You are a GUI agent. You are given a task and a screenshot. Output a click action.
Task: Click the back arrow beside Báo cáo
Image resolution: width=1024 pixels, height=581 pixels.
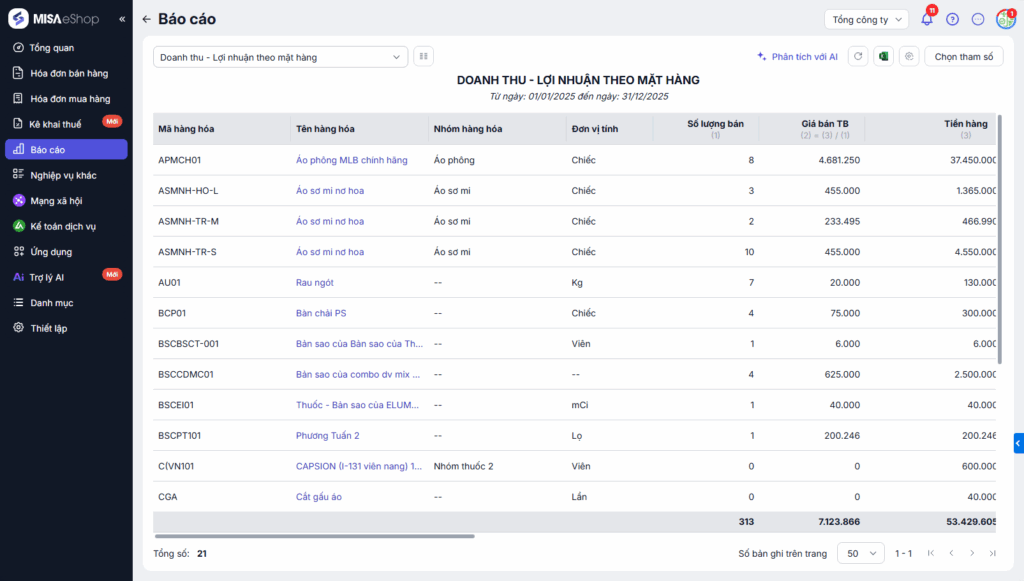147,19
